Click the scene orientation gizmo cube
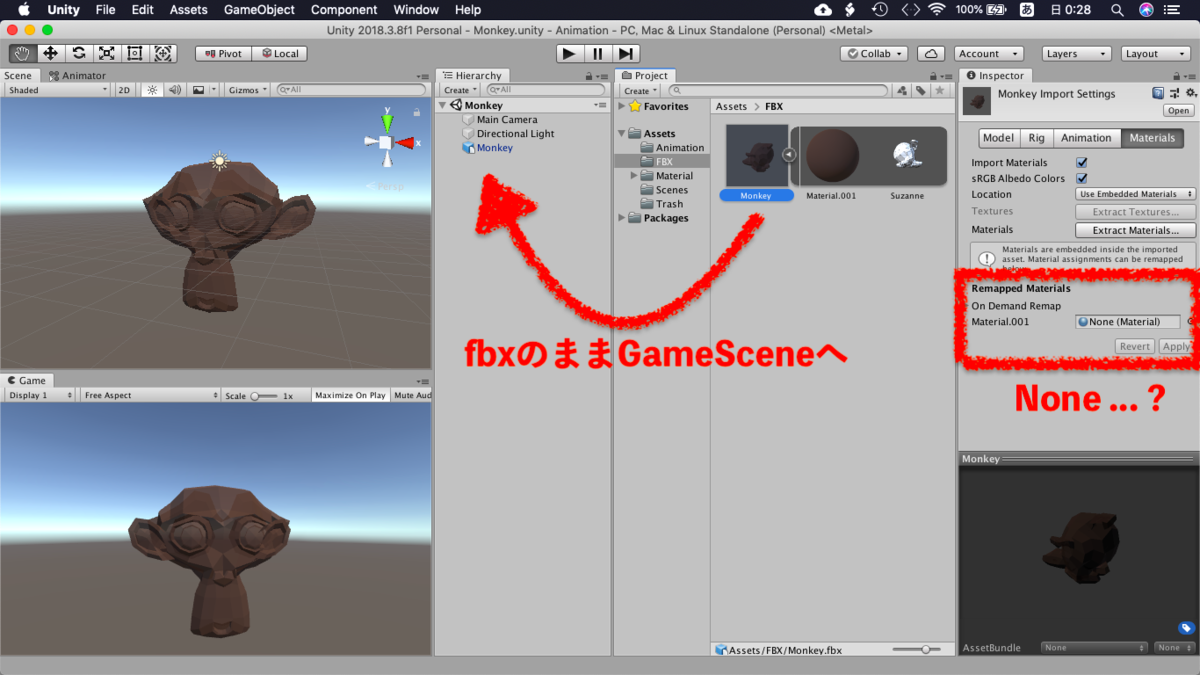The height and width of the screenshot is (675, 1200). coord(386,143)
